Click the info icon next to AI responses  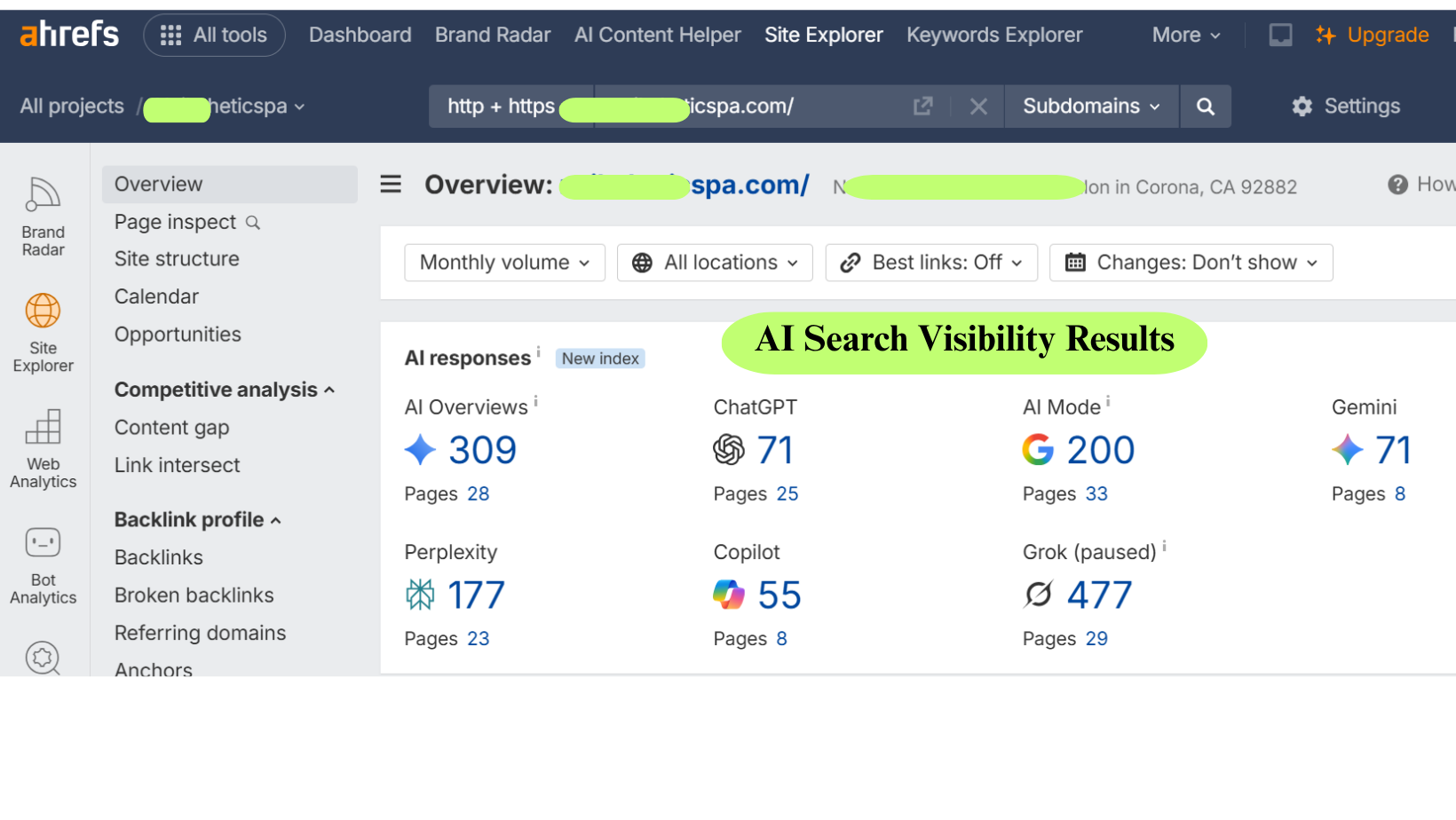tap(538, 351)
